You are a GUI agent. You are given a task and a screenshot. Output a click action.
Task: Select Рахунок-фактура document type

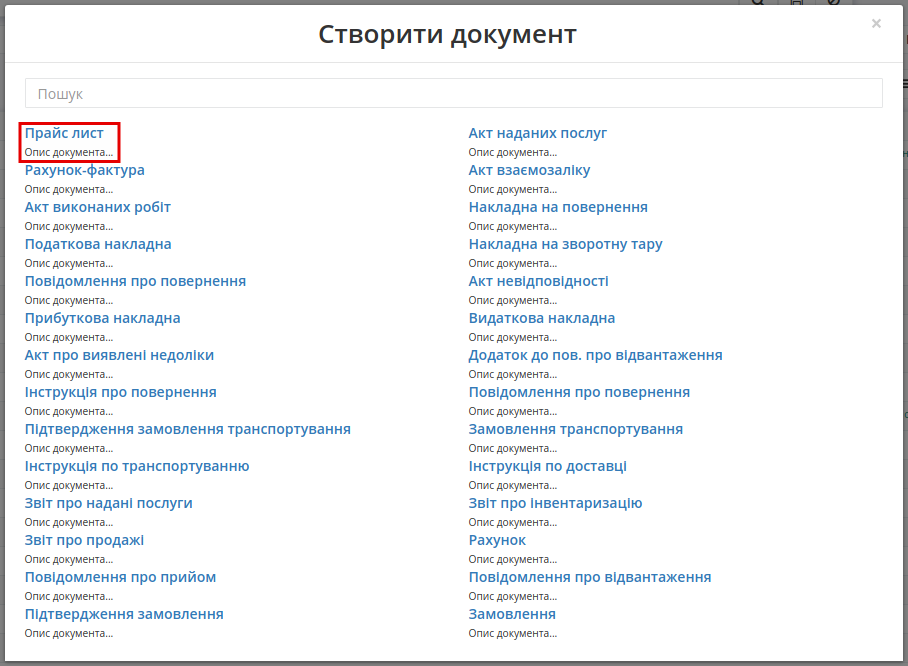[85, 170]
